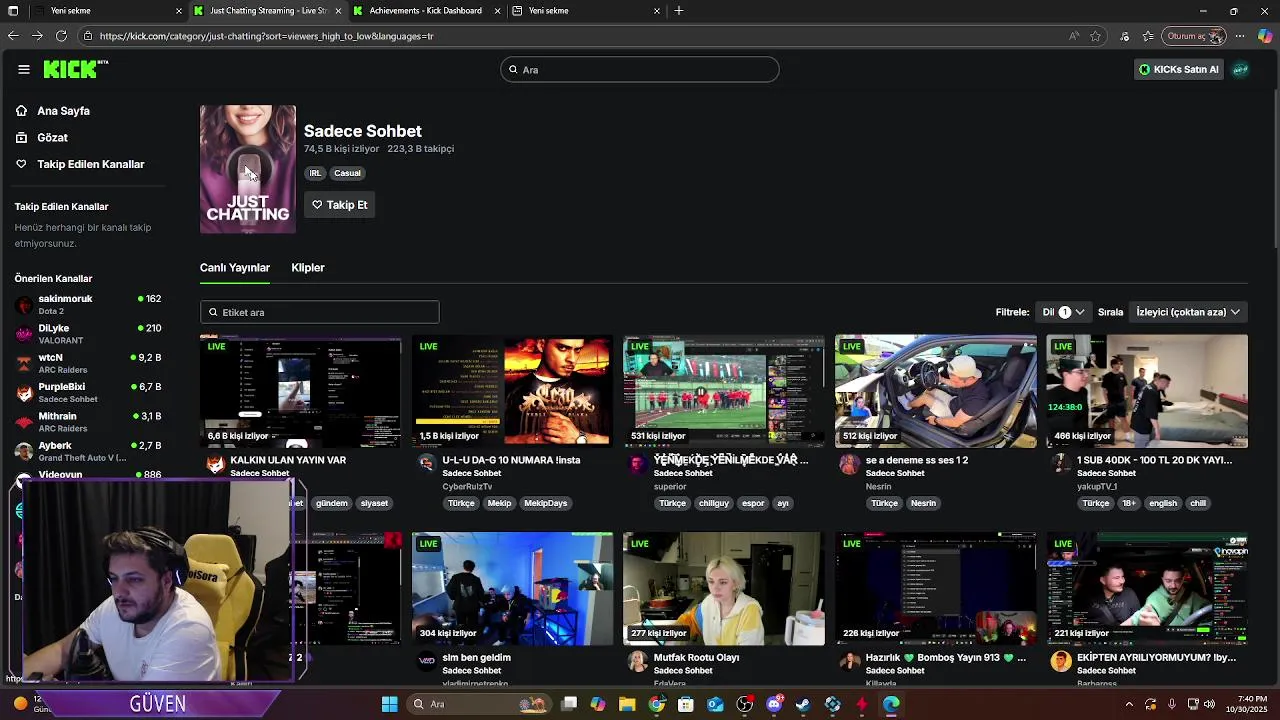This screenshot has height=720, width=1280.
Task: Open Outlook from taskbar
Action: click(715, 704)
